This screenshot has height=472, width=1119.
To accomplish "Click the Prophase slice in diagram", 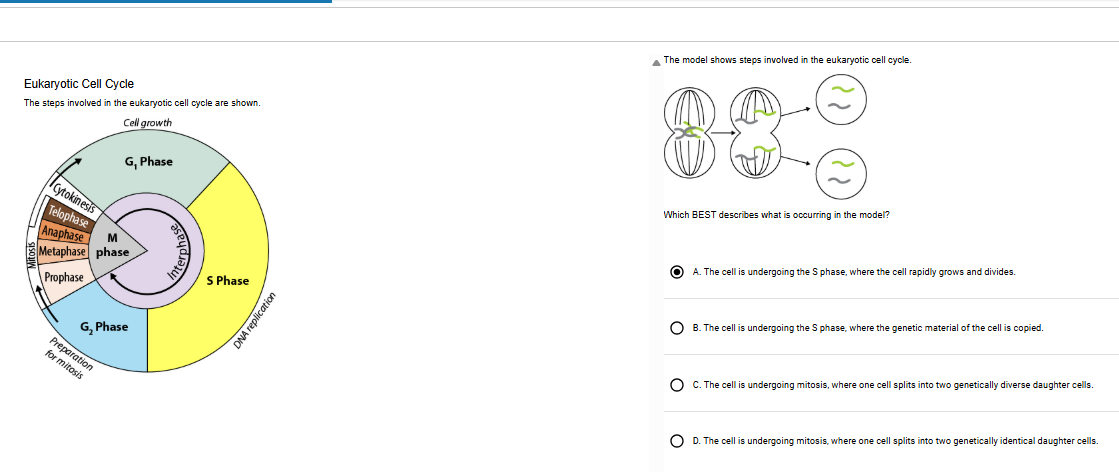I will [x=63, y=278].
